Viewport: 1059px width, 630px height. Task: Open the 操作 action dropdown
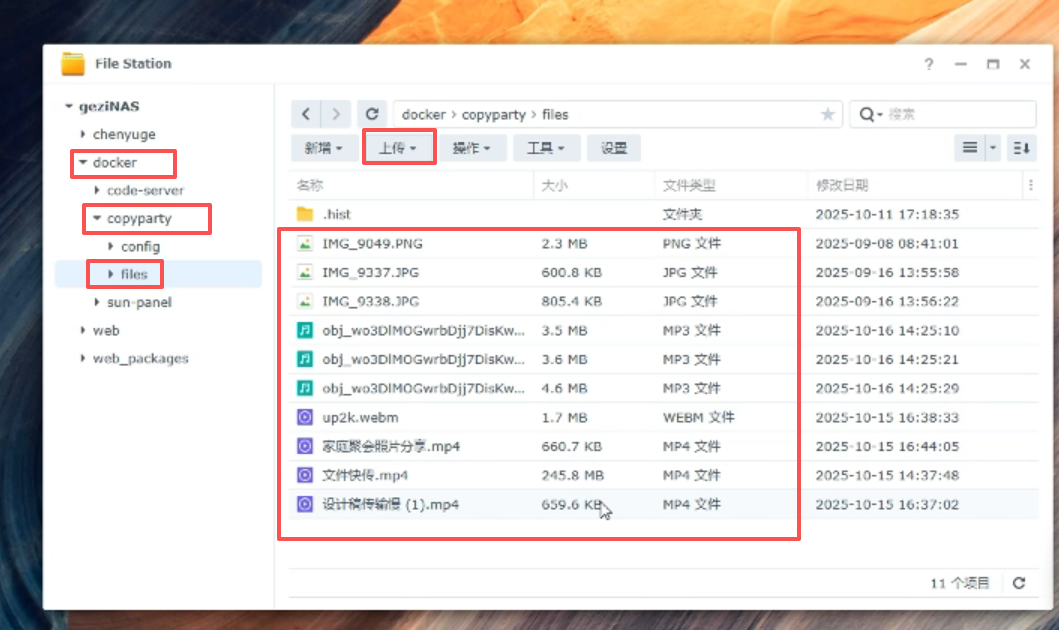(x=471, y=148)
